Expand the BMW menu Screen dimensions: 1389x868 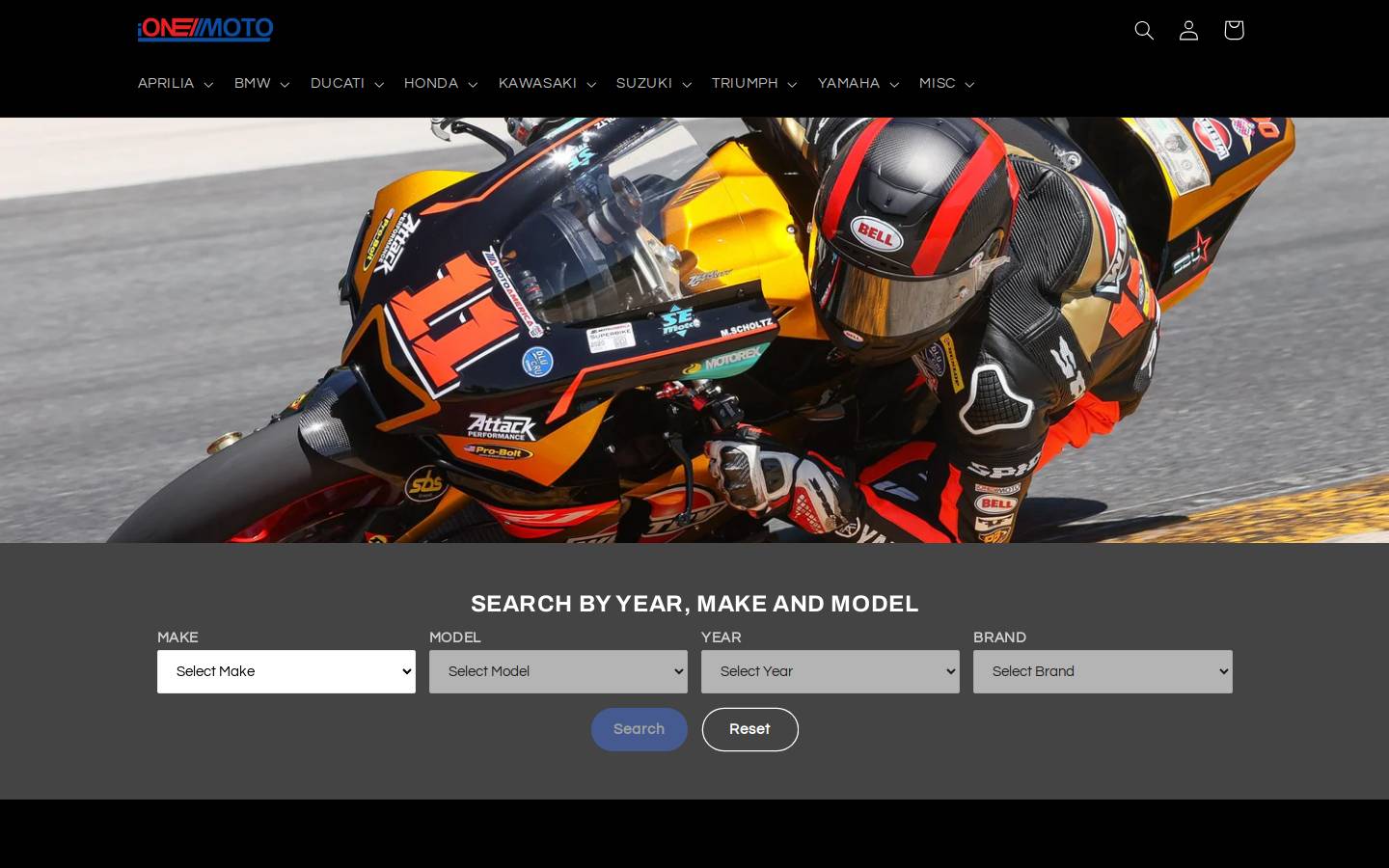[261, 84]
